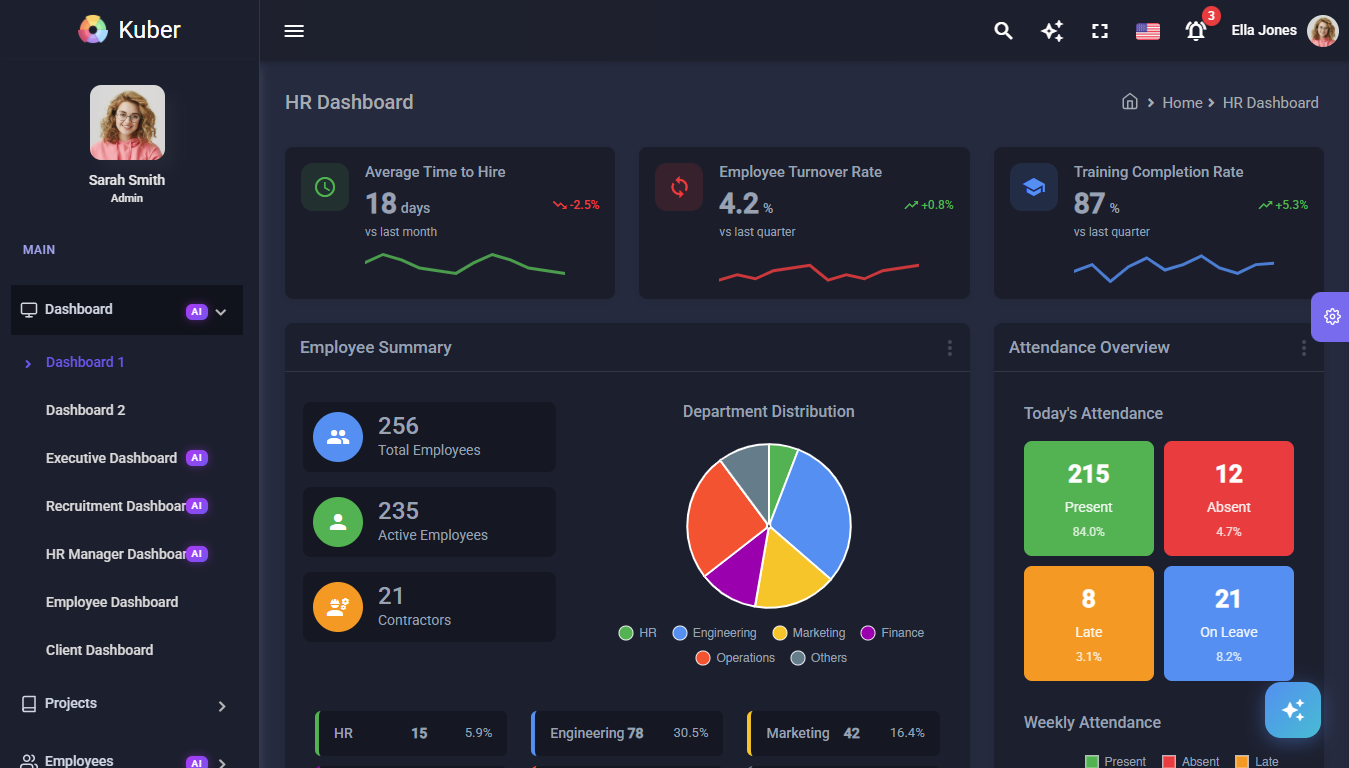The height and width of the screenshot is (768, 1349).
Task: Toggle Marketing series in pie legend
Action: 809,633
